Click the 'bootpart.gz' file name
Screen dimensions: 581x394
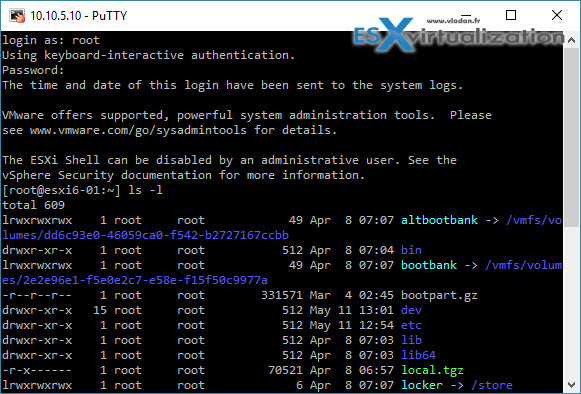(x=439, y=295)
